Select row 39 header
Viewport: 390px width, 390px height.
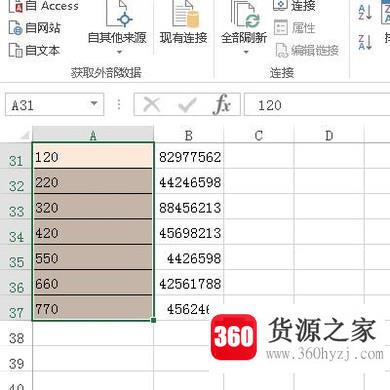point(16,359)
